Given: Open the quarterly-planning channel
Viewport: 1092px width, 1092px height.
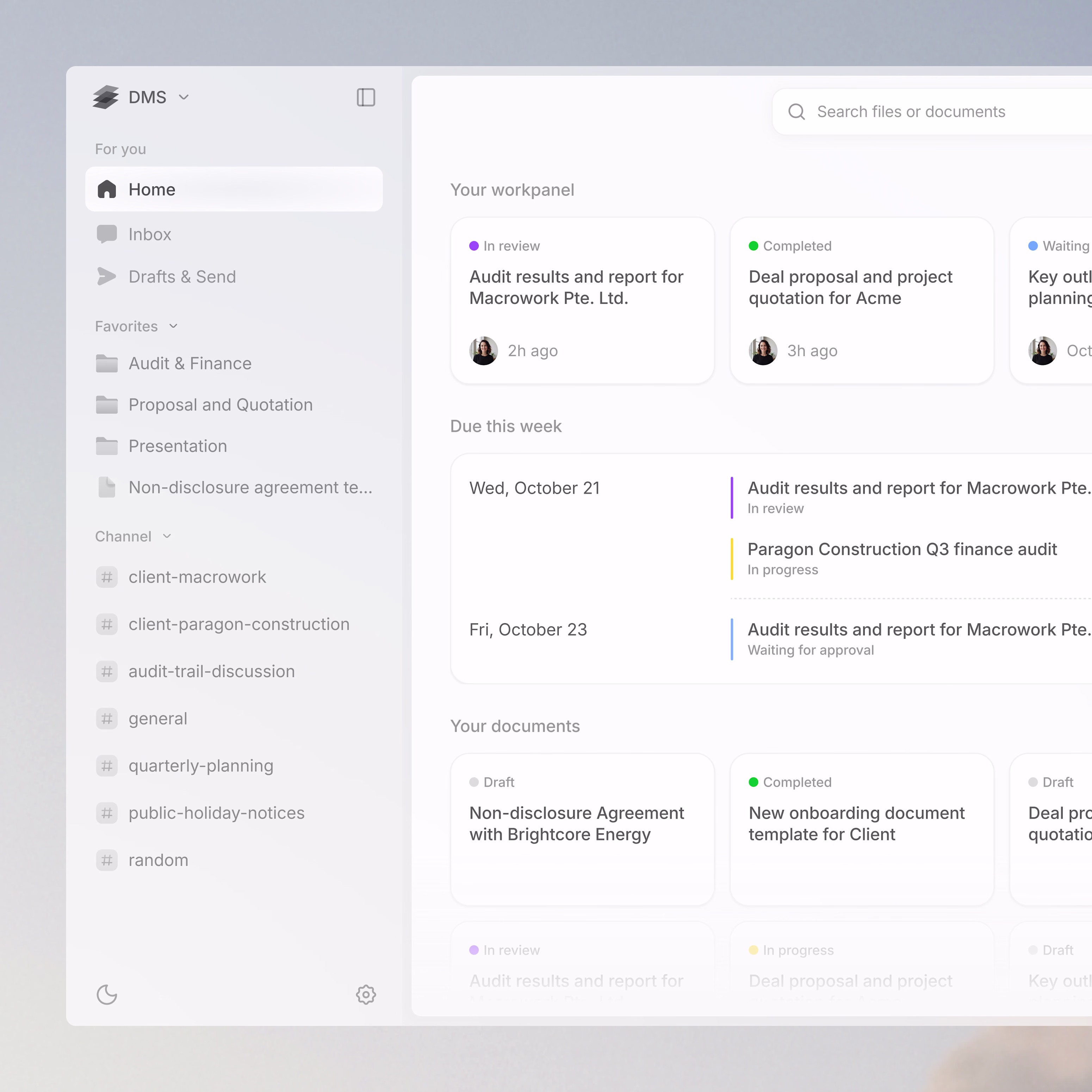Looking at the screenshot, I should coord(201,765).
